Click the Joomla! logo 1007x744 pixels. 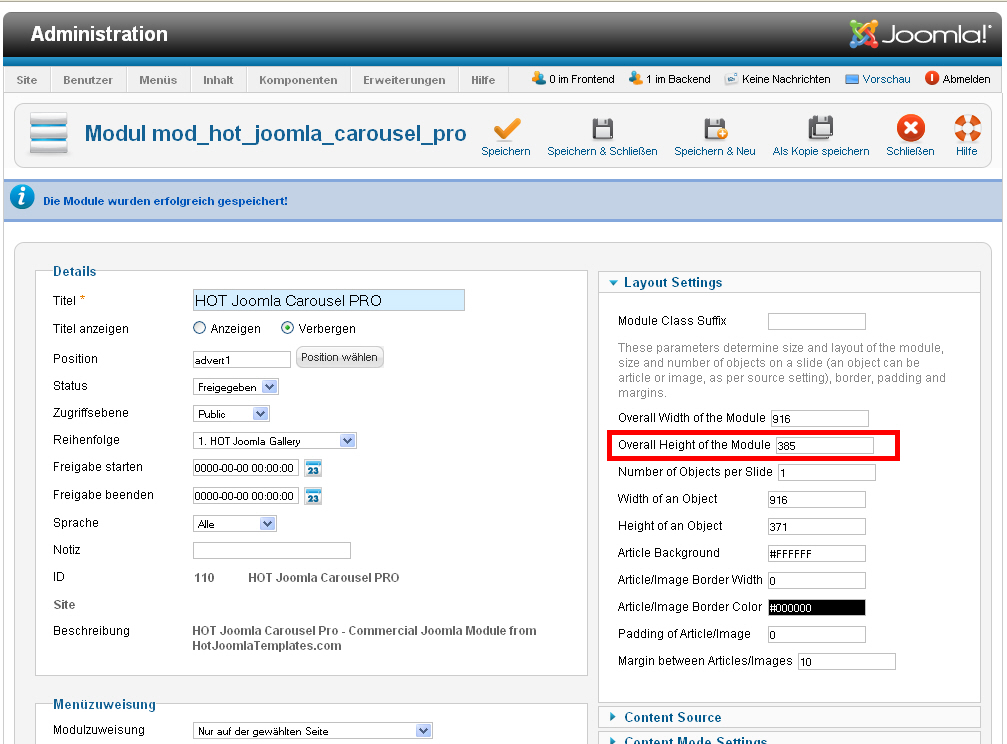pyautogui.click(x=920, y=33)
